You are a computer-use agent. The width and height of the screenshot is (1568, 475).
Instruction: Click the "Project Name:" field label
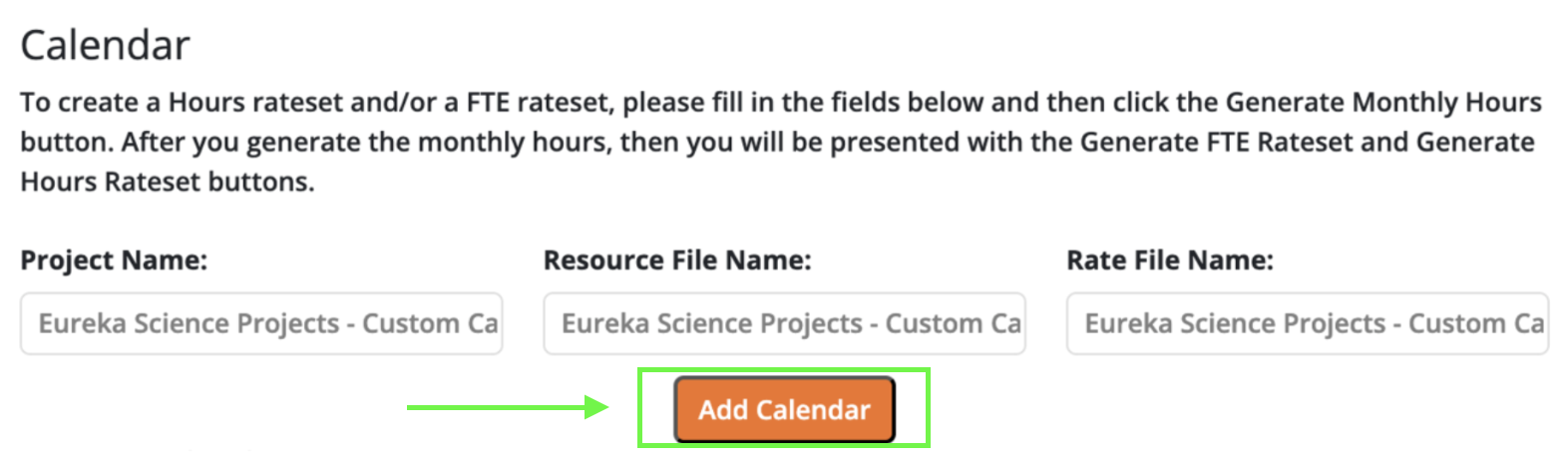click(x=114, y=260)
